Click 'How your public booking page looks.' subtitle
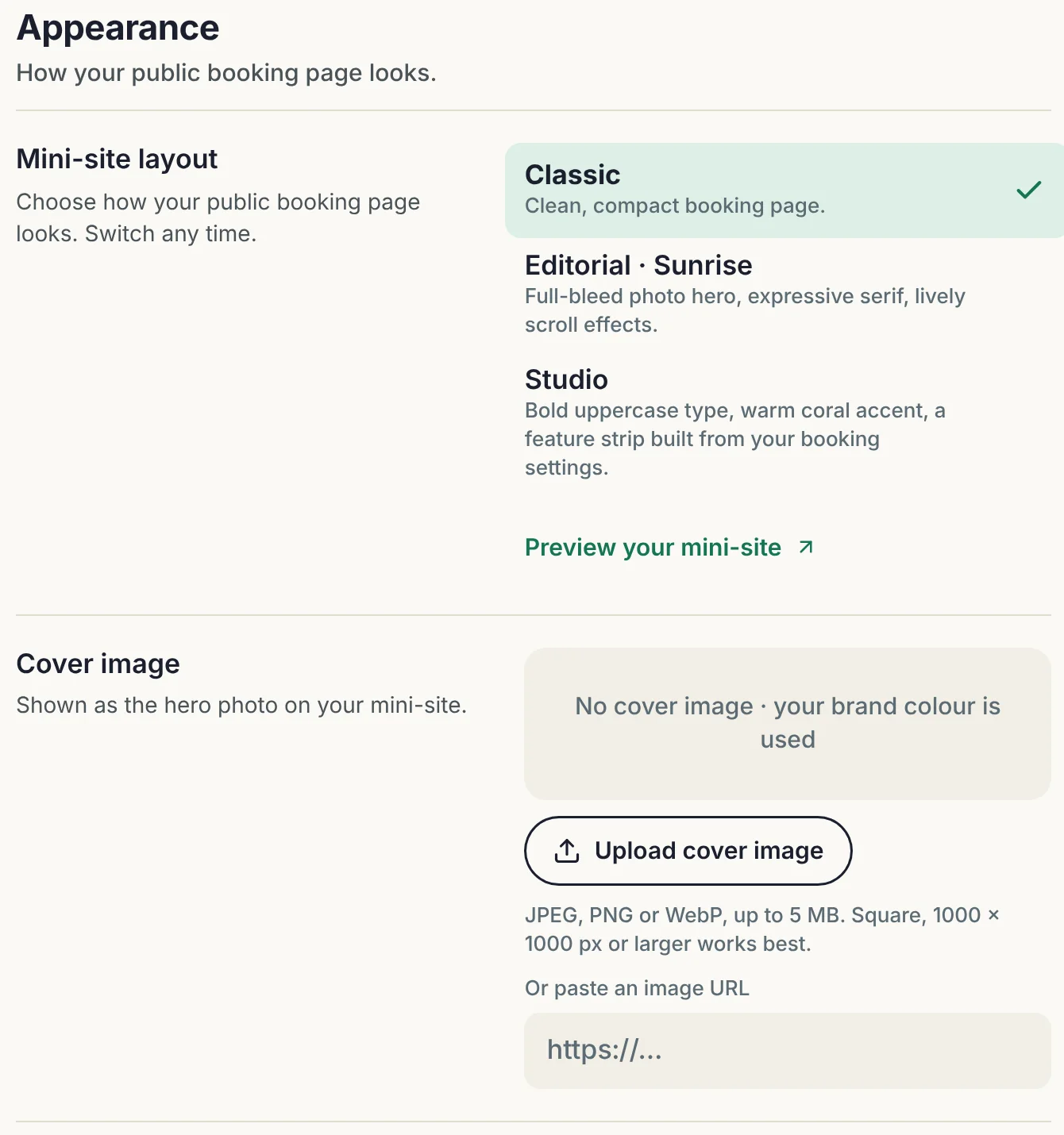The height and width of the screenshot is (1135, 1064). point(226,73)
